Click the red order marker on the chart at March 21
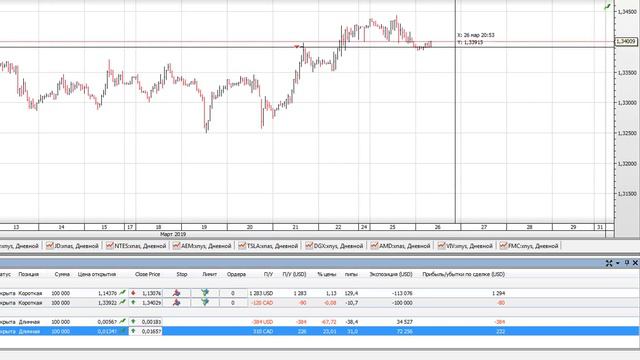Screen dimensions: 640x360 [297, 47]
